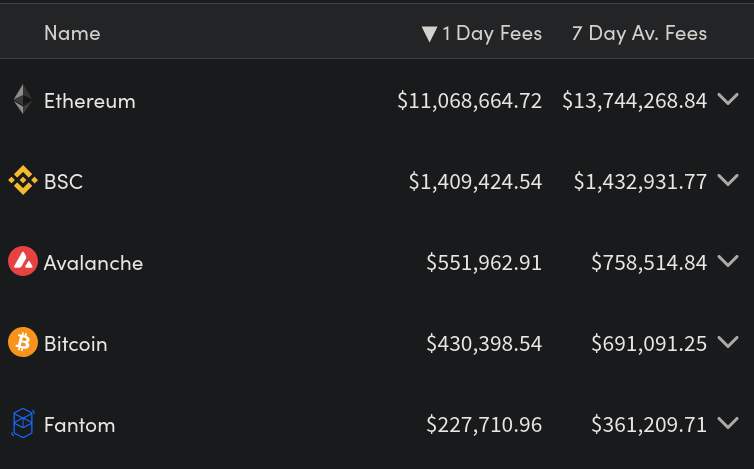Sort by the Name column header
The image size is (754, 469).
click(x=72, y=33)
